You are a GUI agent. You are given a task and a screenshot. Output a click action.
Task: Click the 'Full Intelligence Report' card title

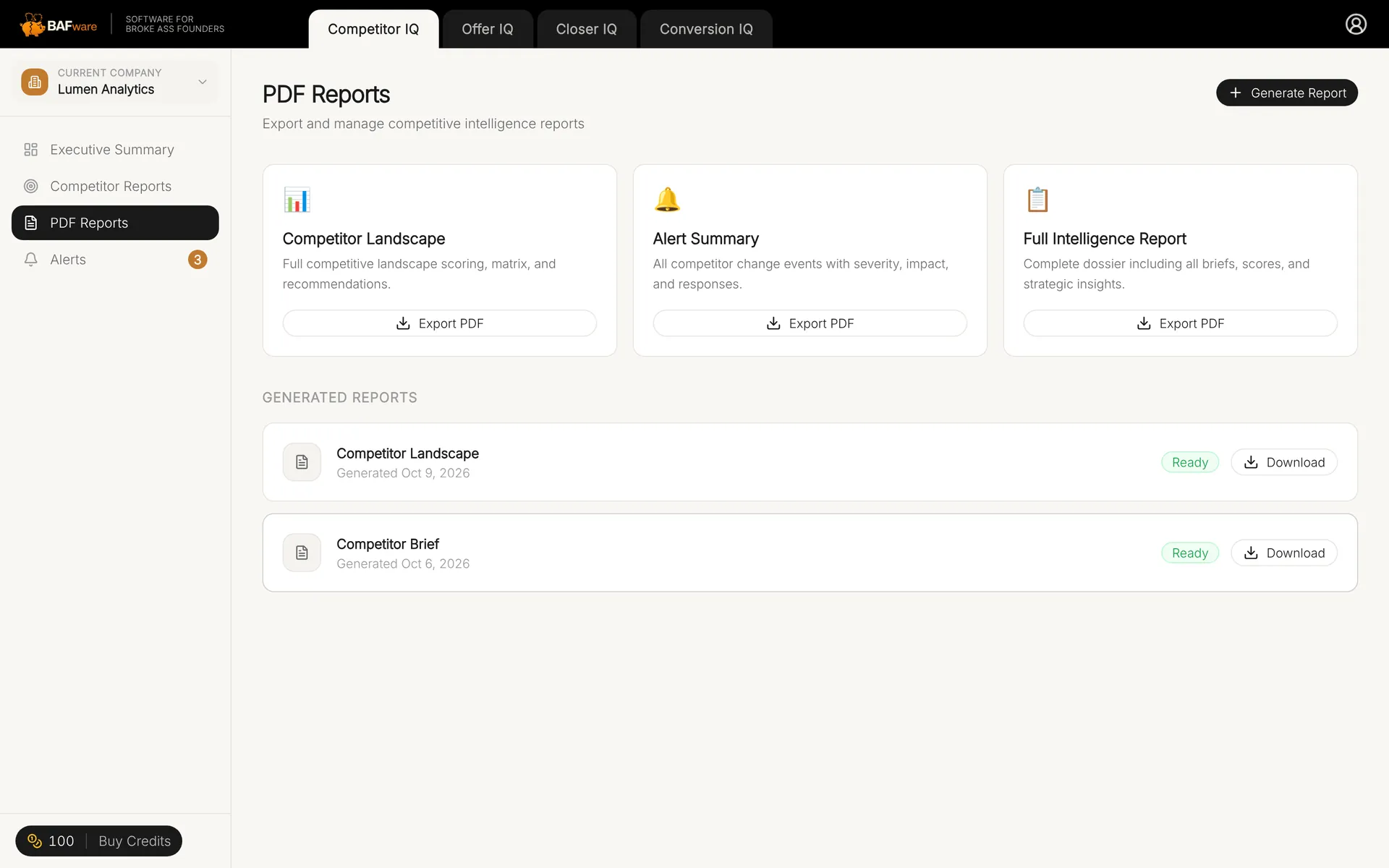point(1105,239)
